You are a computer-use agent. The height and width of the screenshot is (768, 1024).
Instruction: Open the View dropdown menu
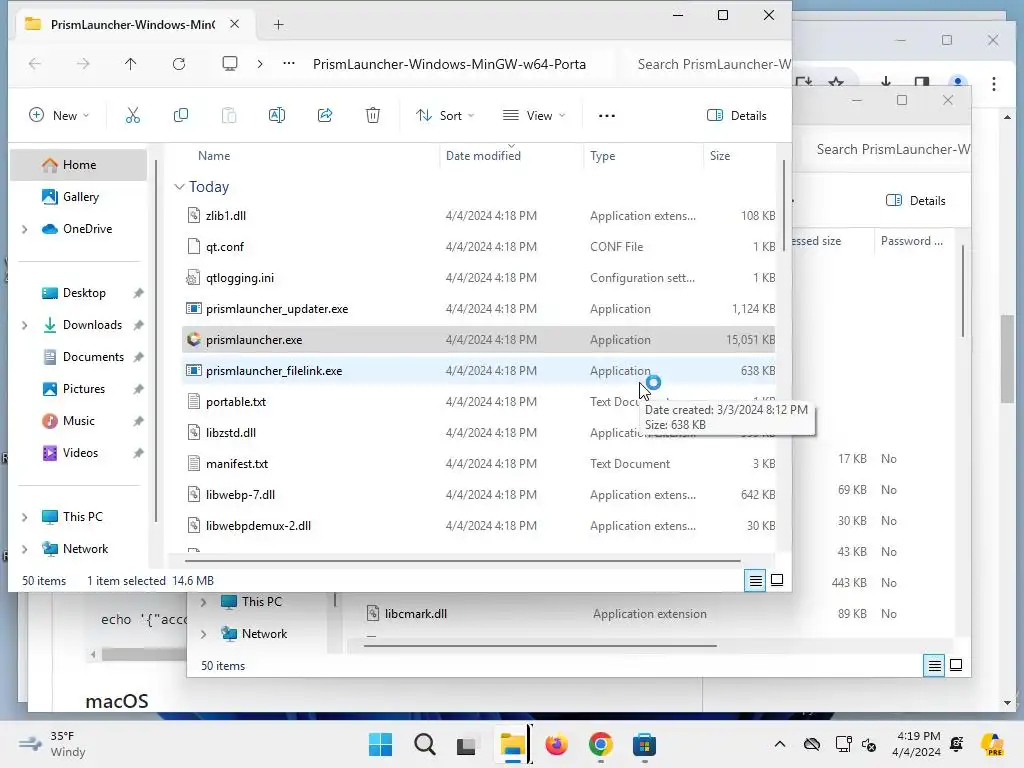[x=534, y=116]
